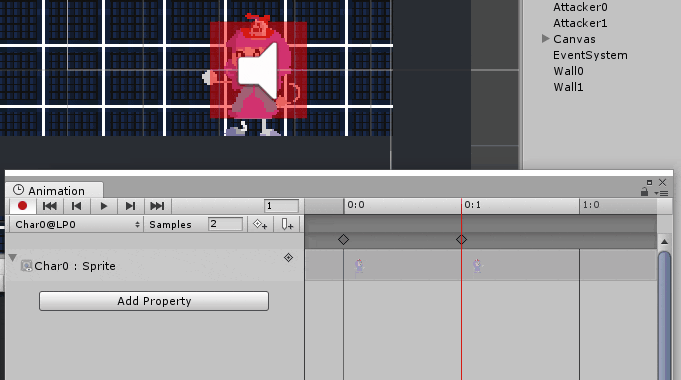Click the clock icon on Animation tab

click(18, 190)
